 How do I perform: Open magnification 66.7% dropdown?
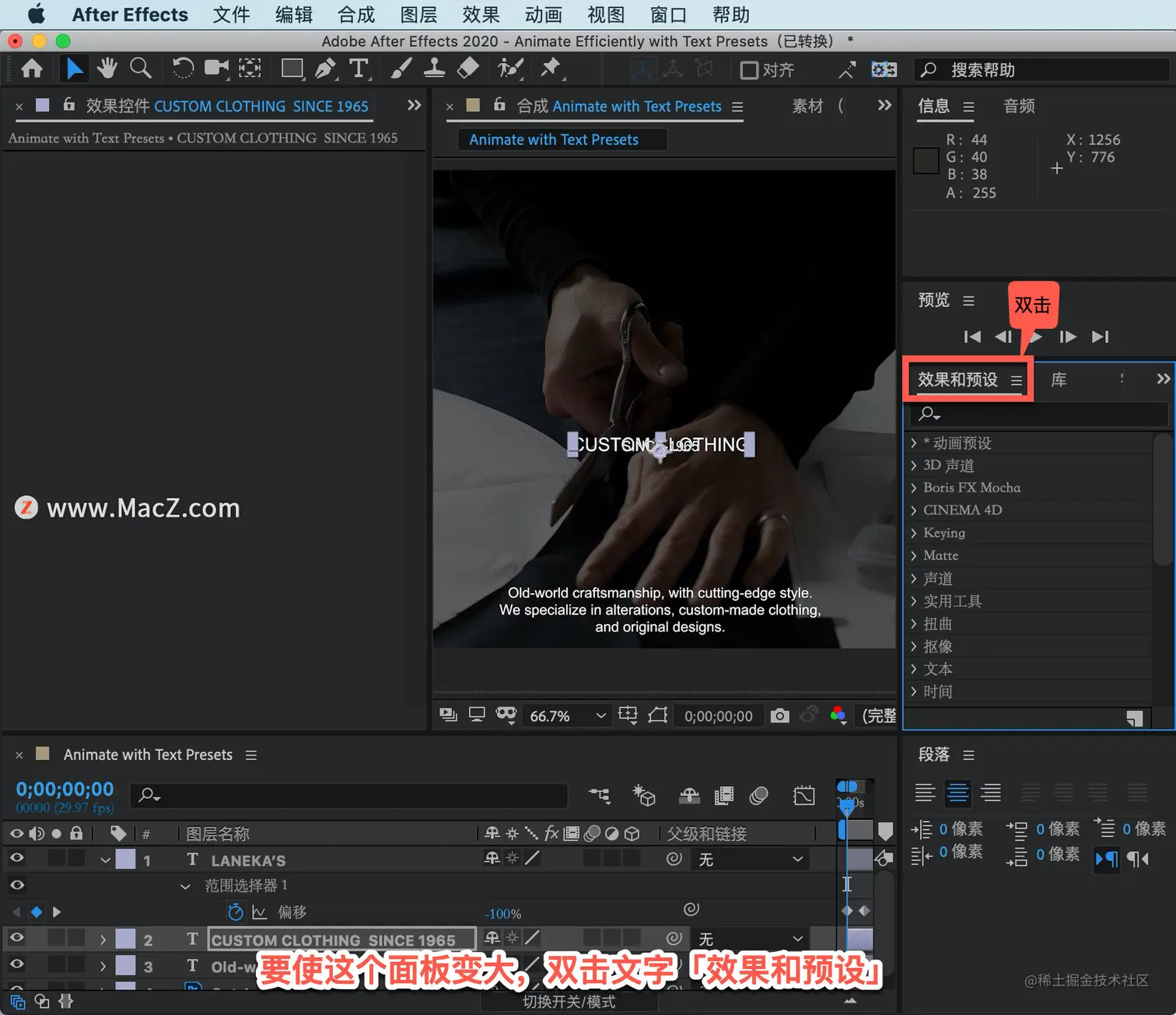567,716
